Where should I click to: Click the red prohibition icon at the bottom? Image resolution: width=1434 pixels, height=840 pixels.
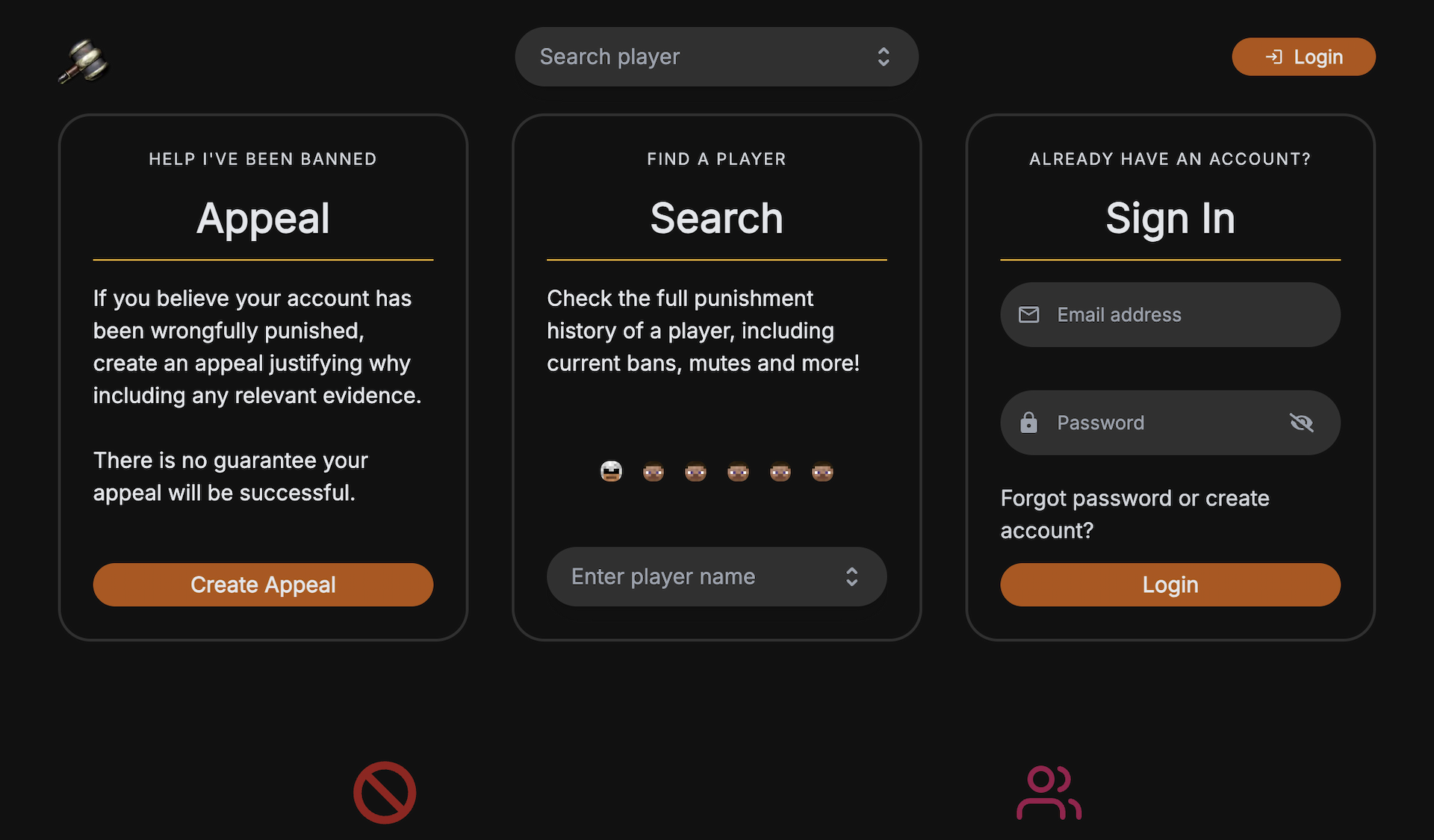click(384, 792)
